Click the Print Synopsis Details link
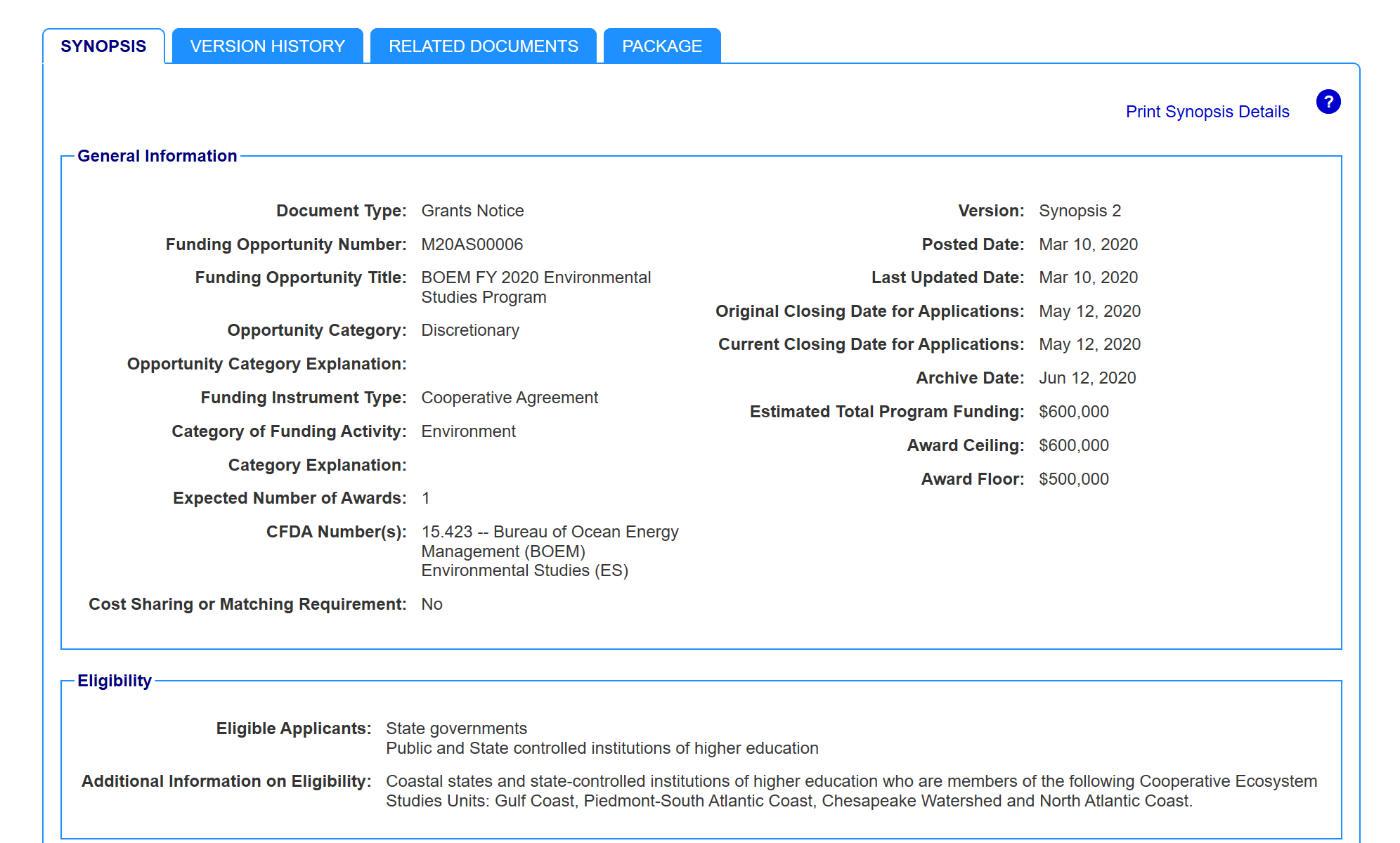Image resolution: width=1400 pixels, height=843 pixels. (1207, 112)
